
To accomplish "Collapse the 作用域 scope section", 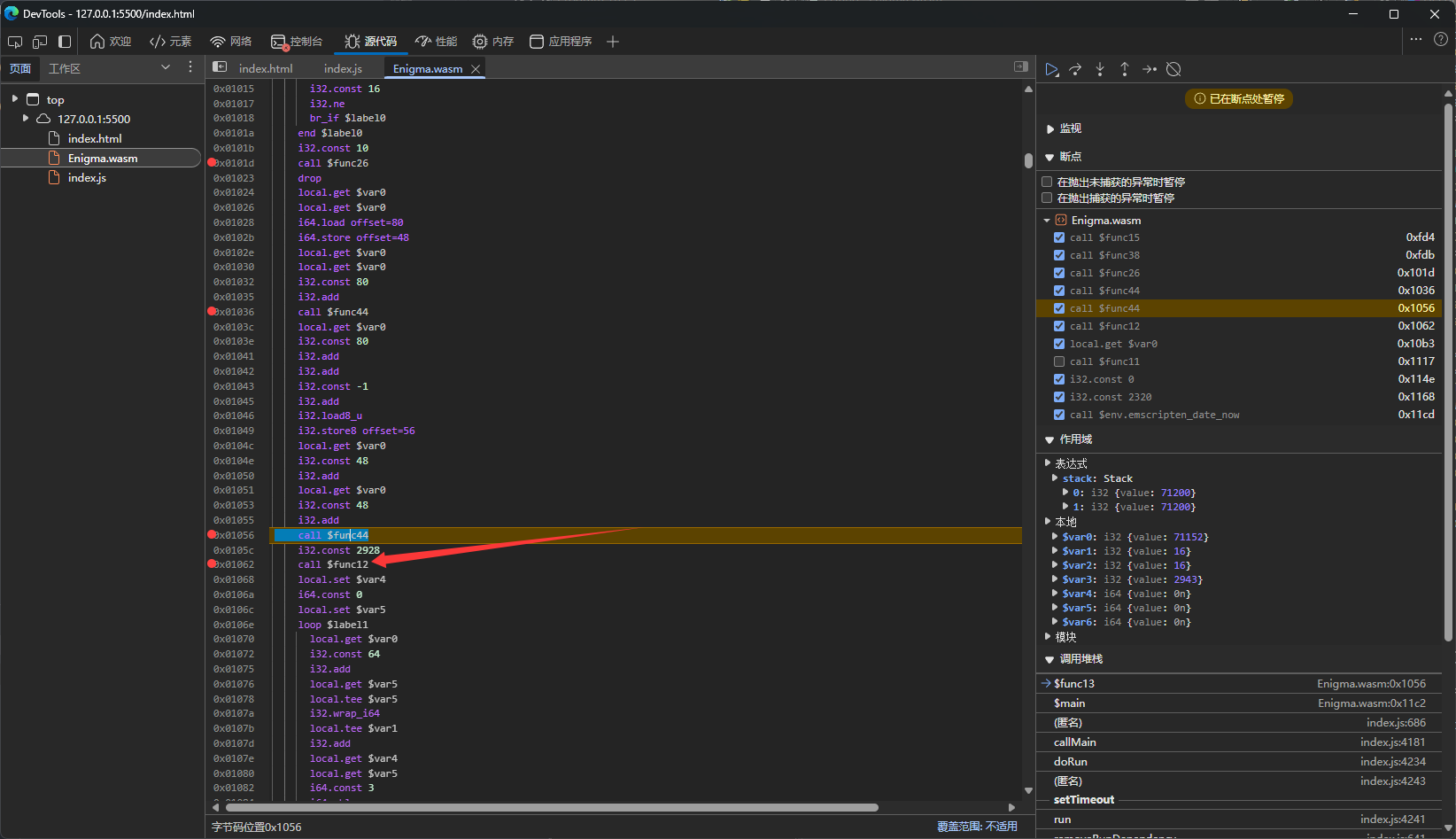I will (1050, 439).
